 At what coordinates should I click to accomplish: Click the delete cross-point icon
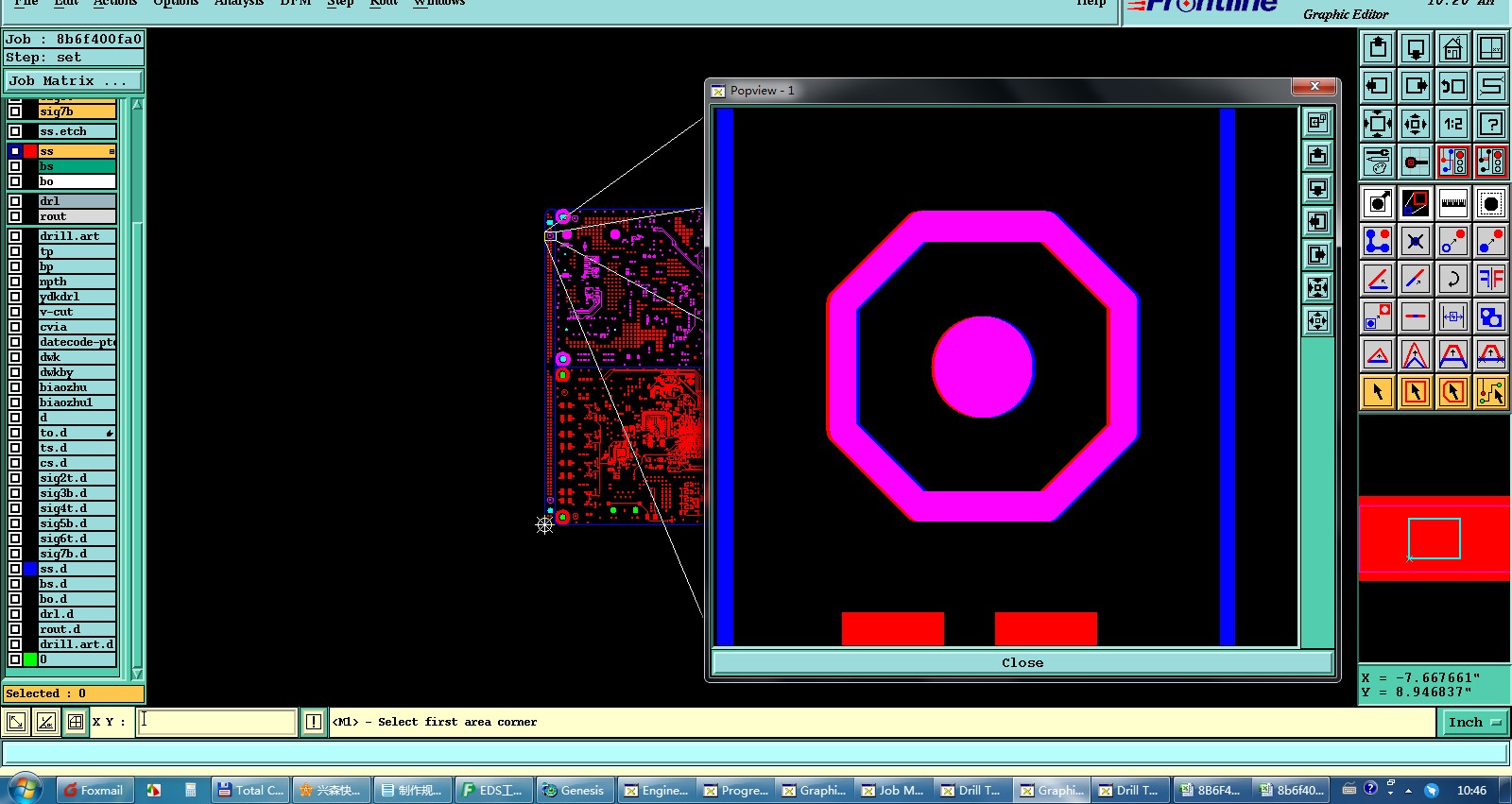tap(1415, 241)
